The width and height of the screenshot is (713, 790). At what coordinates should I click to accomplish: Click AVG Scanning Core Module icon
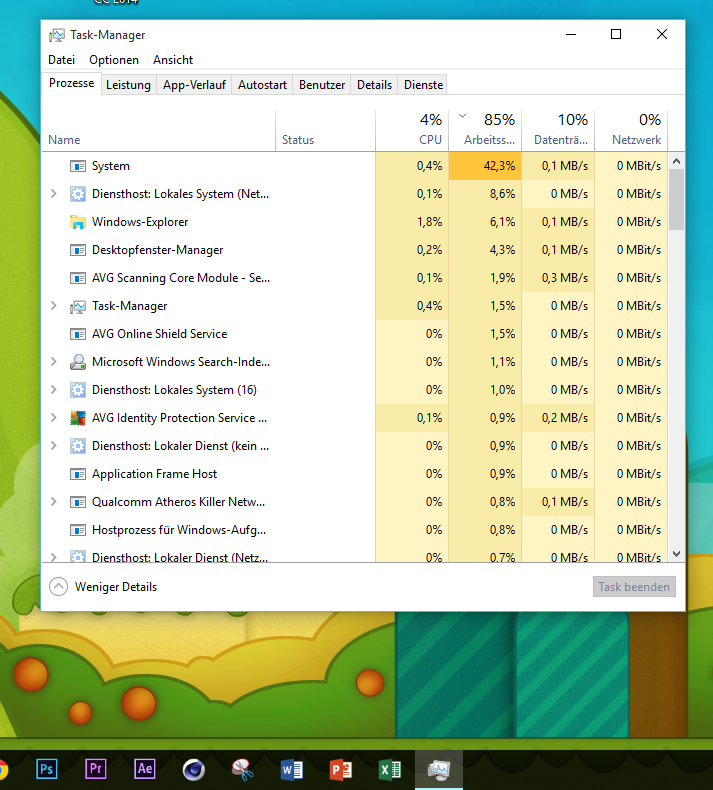coord(78,278)
